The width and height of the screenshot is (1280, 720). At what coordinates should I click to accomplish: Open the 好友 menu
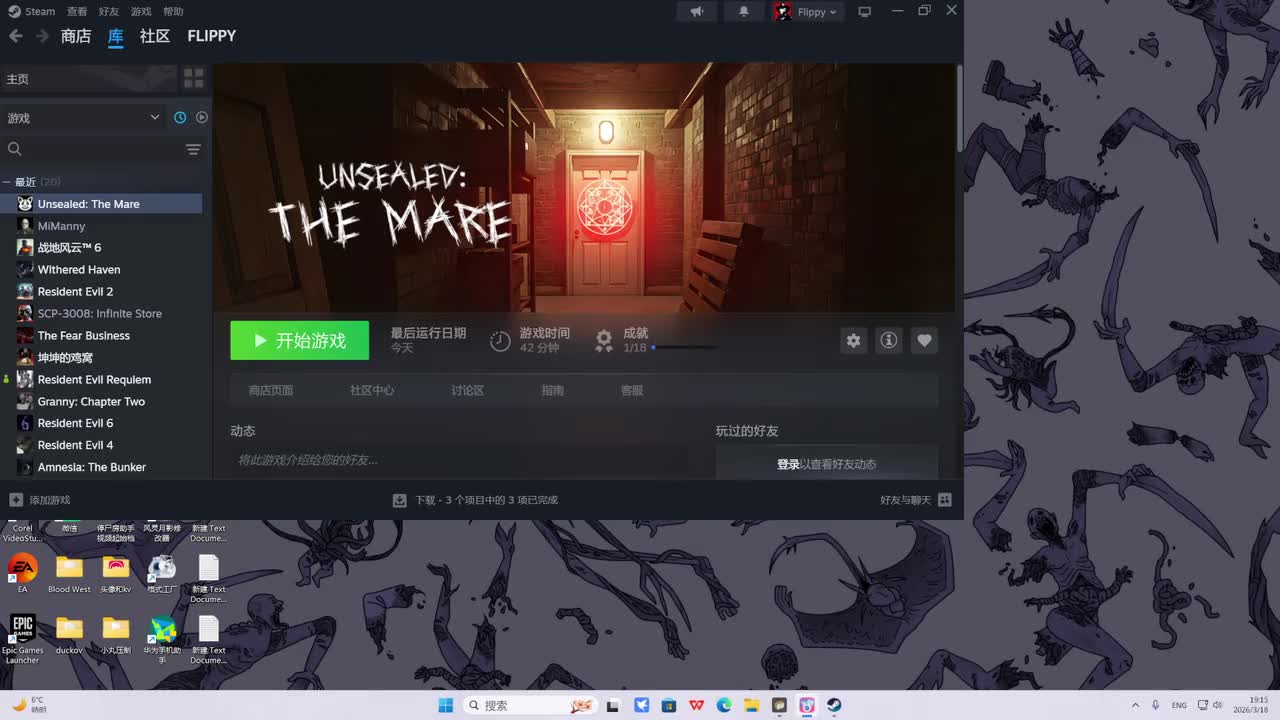pyautogui.click(x=109, y=12)
